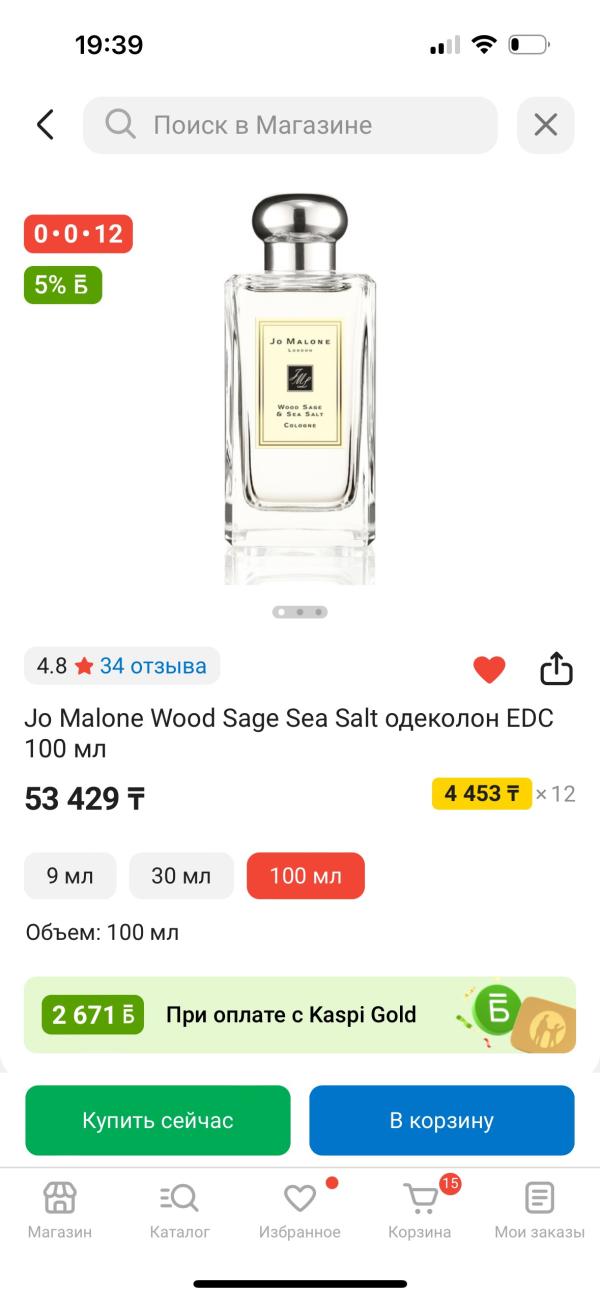Tap the magnifier icon in search bar
Screen dimensions: 600x1300
click(120, 125)
